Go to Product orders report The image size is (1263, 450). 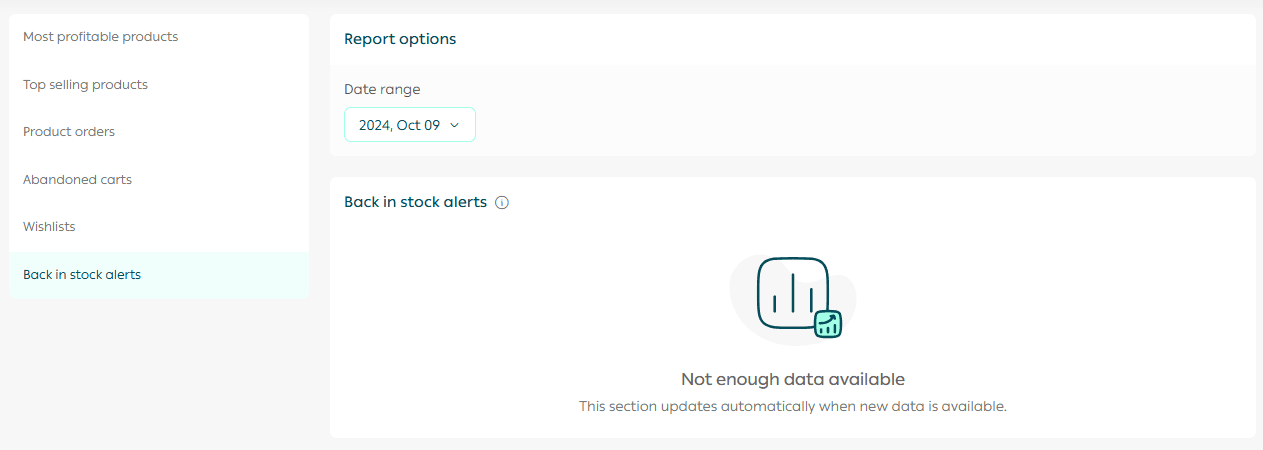click(x=69, y=132)
